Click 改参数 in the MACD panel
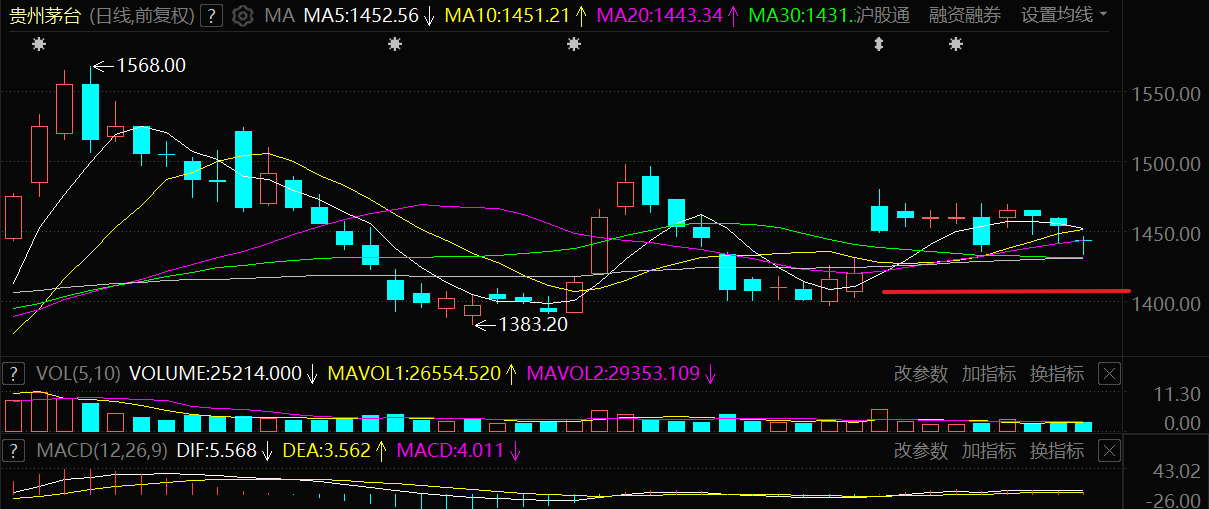1209x509 pixels. (x=921, y=451)
